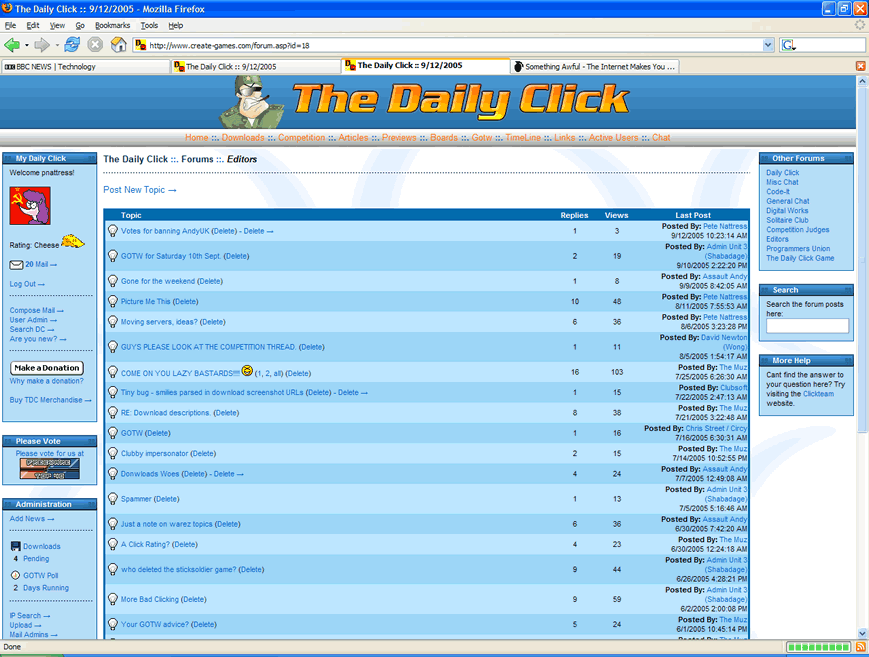The width and height of the screenshot is (869, 657).
Task: Delete the Spammer topic via its Delete link
Action: click(166, 499)
